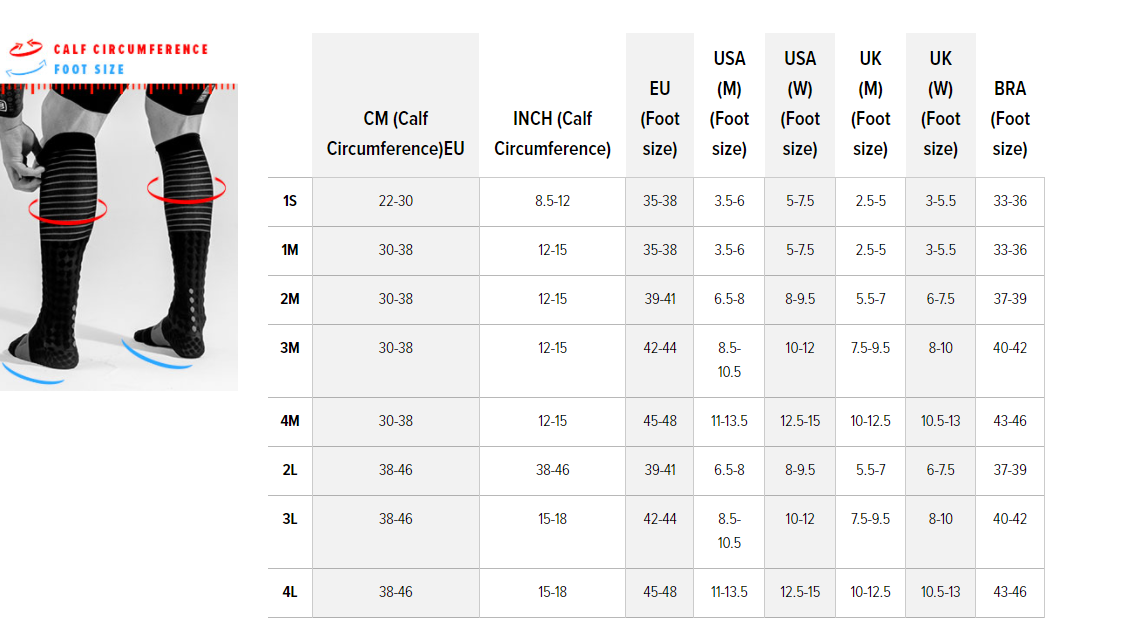Select the 4M size row label

point(290,421)
